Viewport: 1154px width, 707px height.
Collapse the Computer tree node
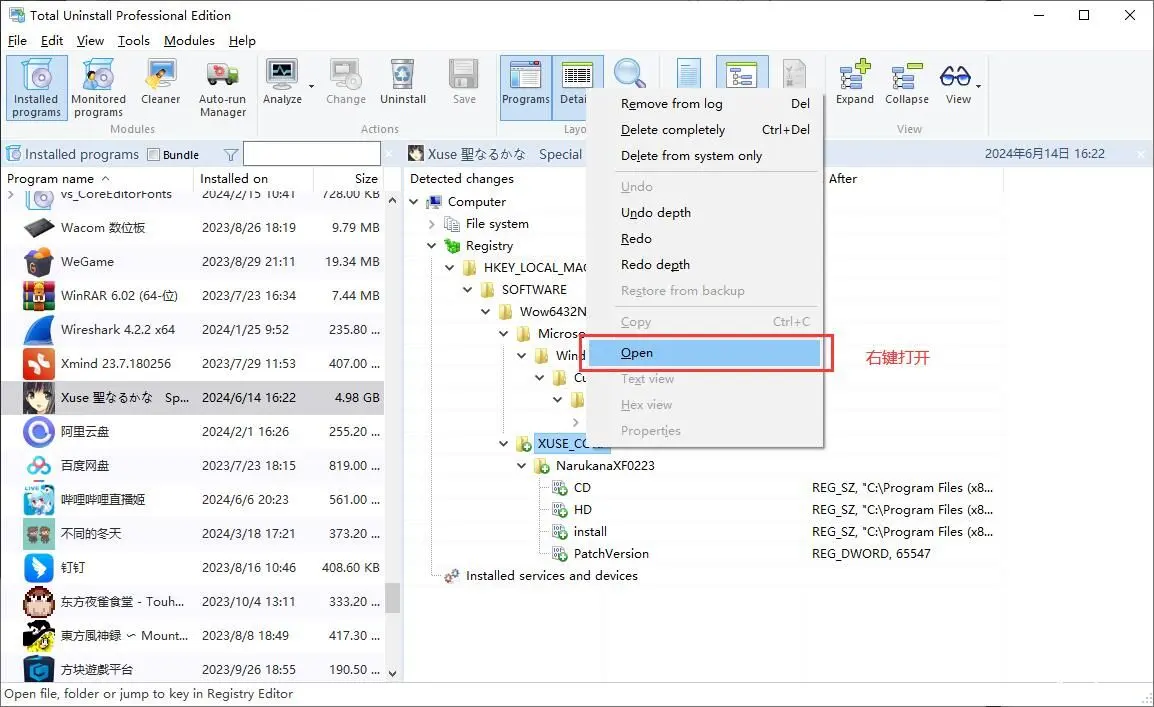[x=414, y=202]
